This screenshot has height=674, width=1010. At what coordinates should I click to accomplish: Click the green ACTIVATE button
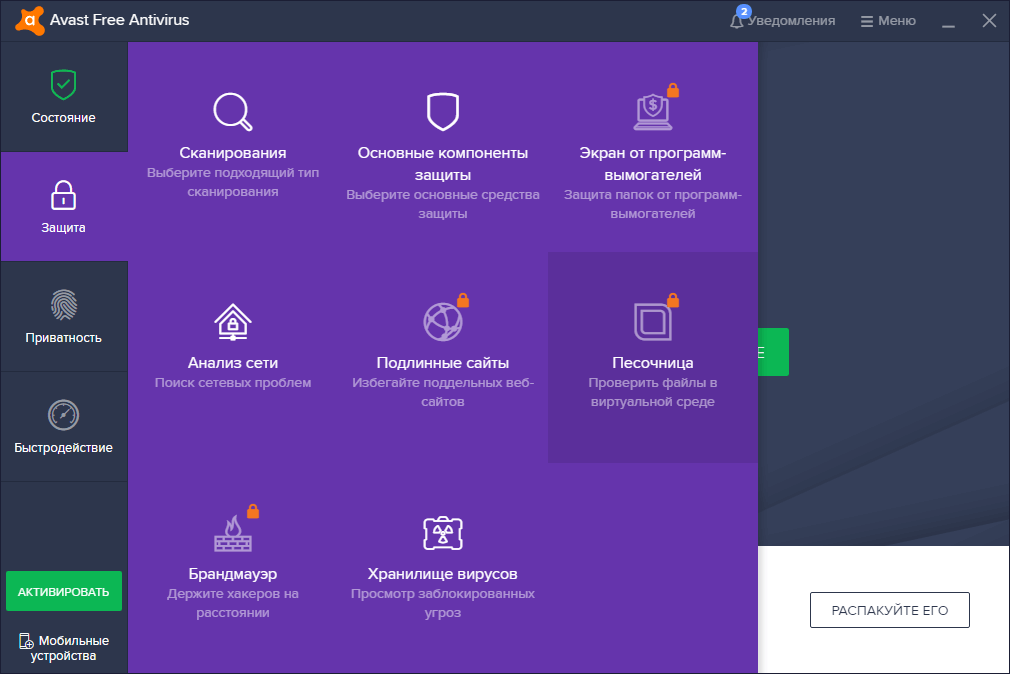tap(64, 591)
